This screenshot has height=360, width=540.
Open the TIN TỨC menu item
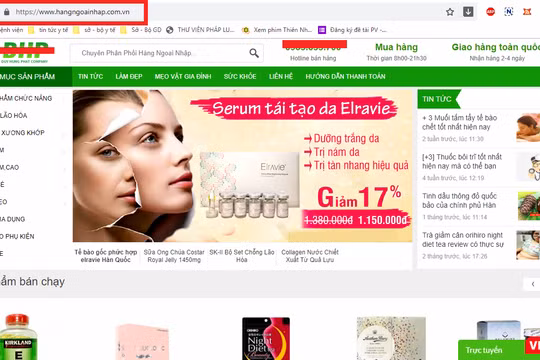(x=91, y=76)
